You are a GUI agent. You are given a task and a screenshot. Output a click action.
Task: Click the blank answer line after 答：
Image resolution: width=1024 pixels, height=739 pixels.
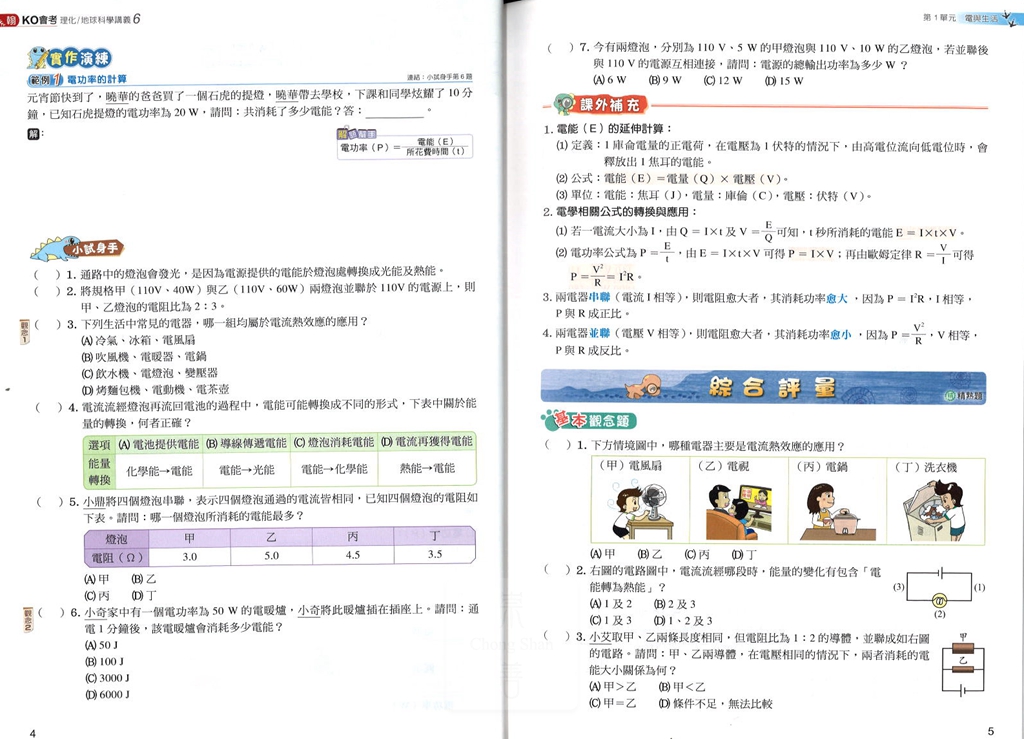pos(394,114)
